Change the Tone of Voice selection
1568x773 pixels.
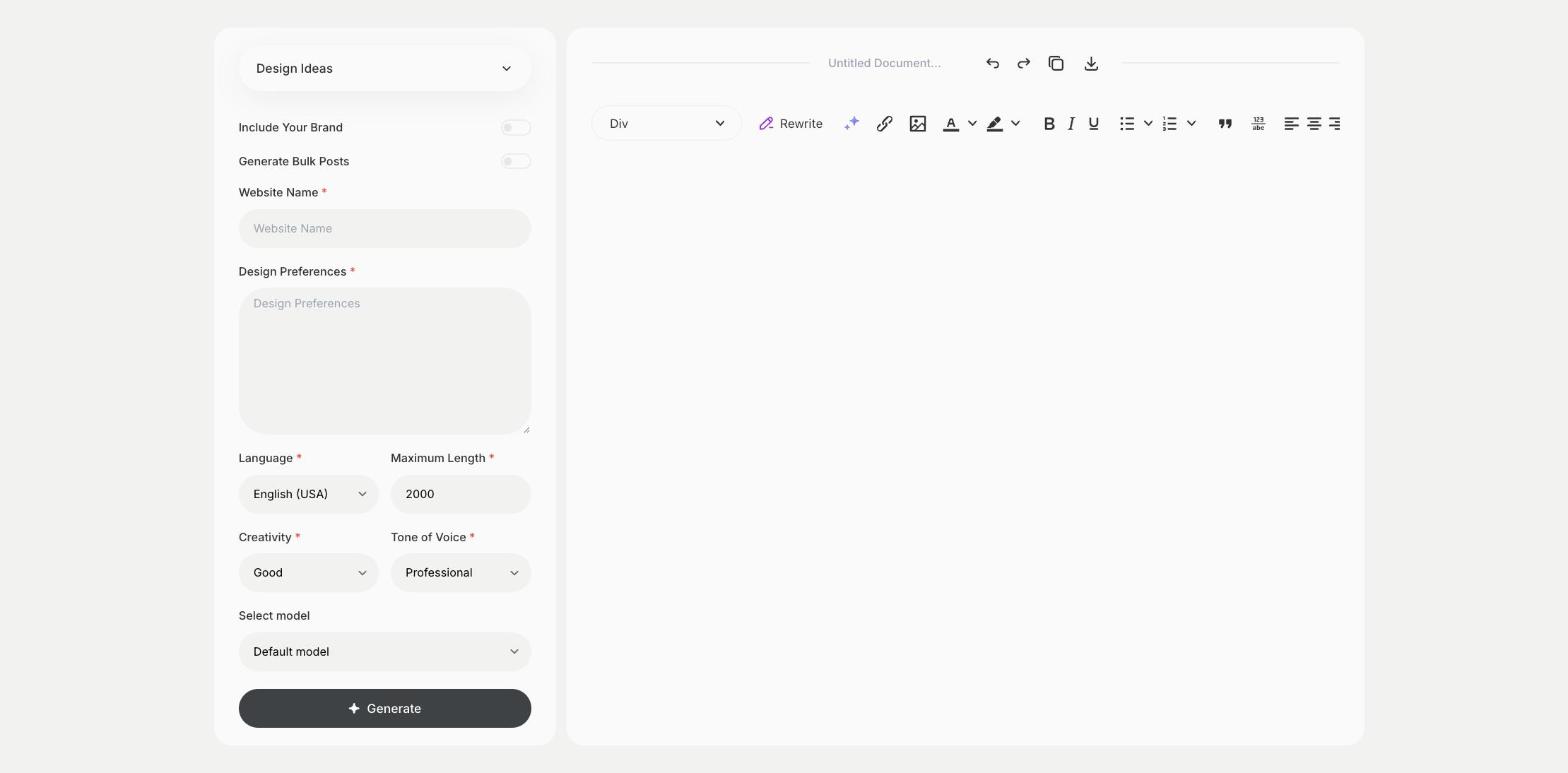[461, 573]
